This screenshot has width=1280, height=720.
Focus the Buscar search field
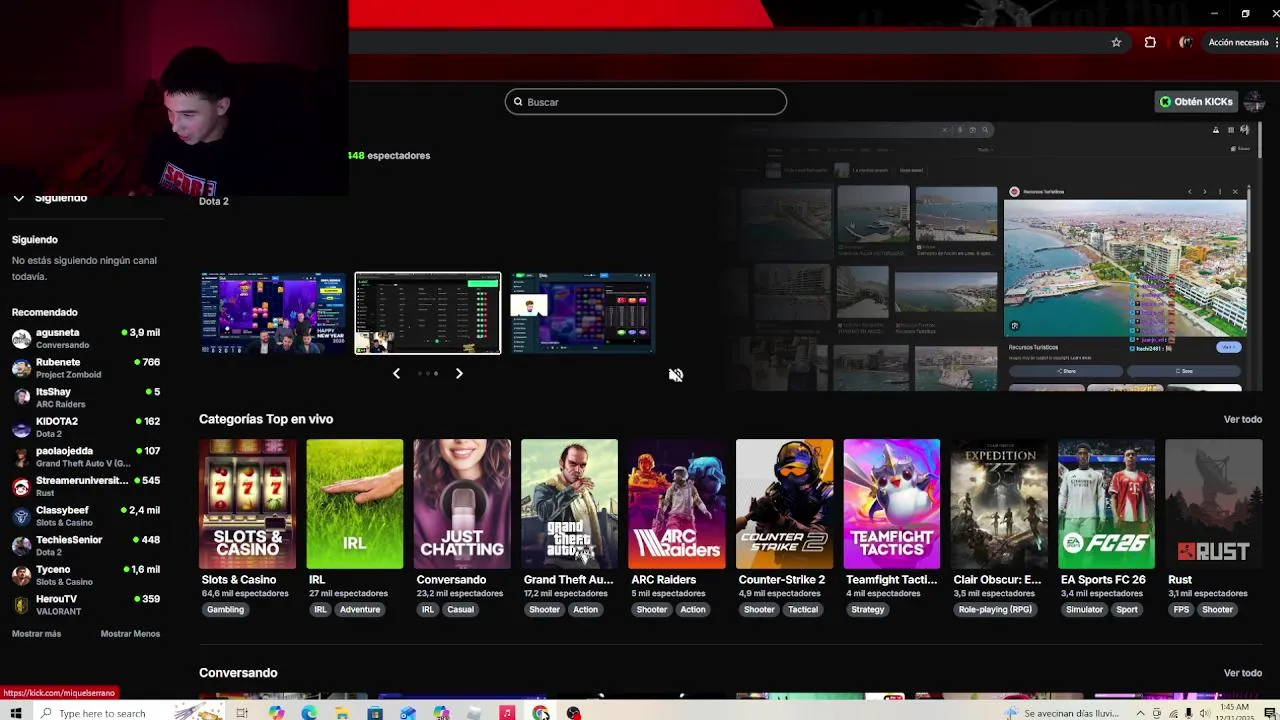tap(646, 102)
